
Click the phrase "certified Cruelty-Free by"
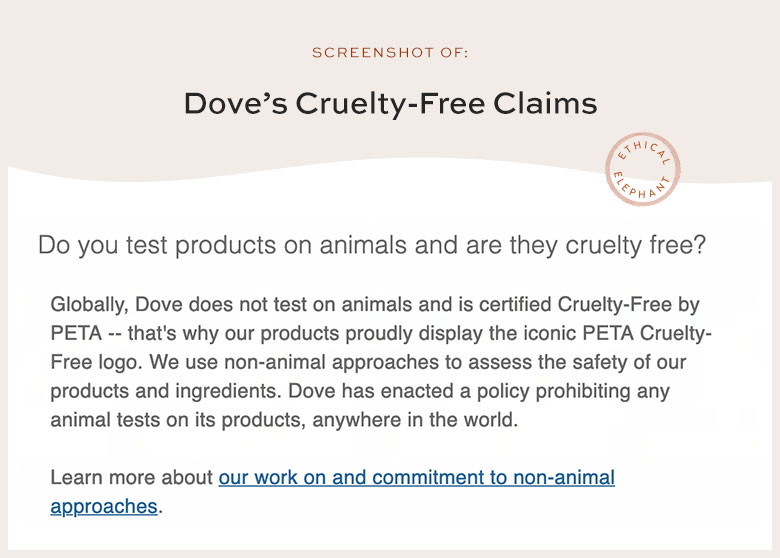589,304
